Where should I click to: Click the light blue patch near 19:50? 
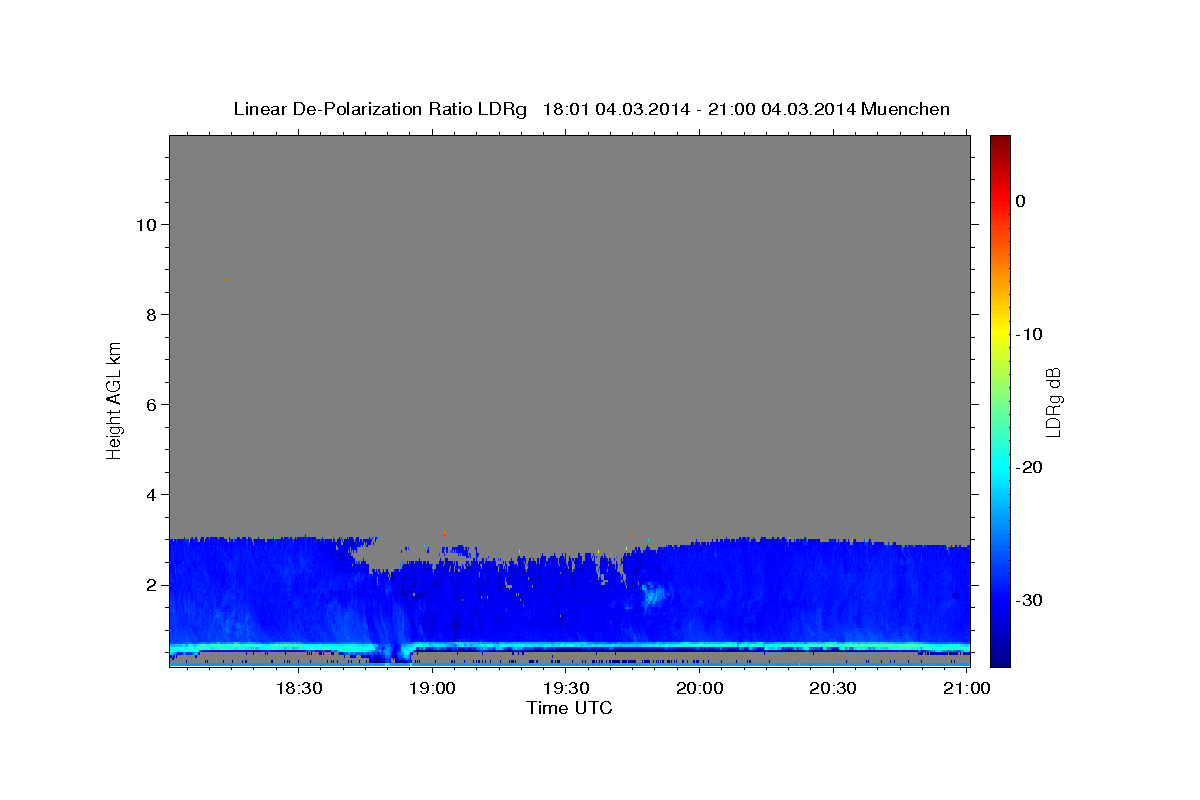(x=652, y=594)
